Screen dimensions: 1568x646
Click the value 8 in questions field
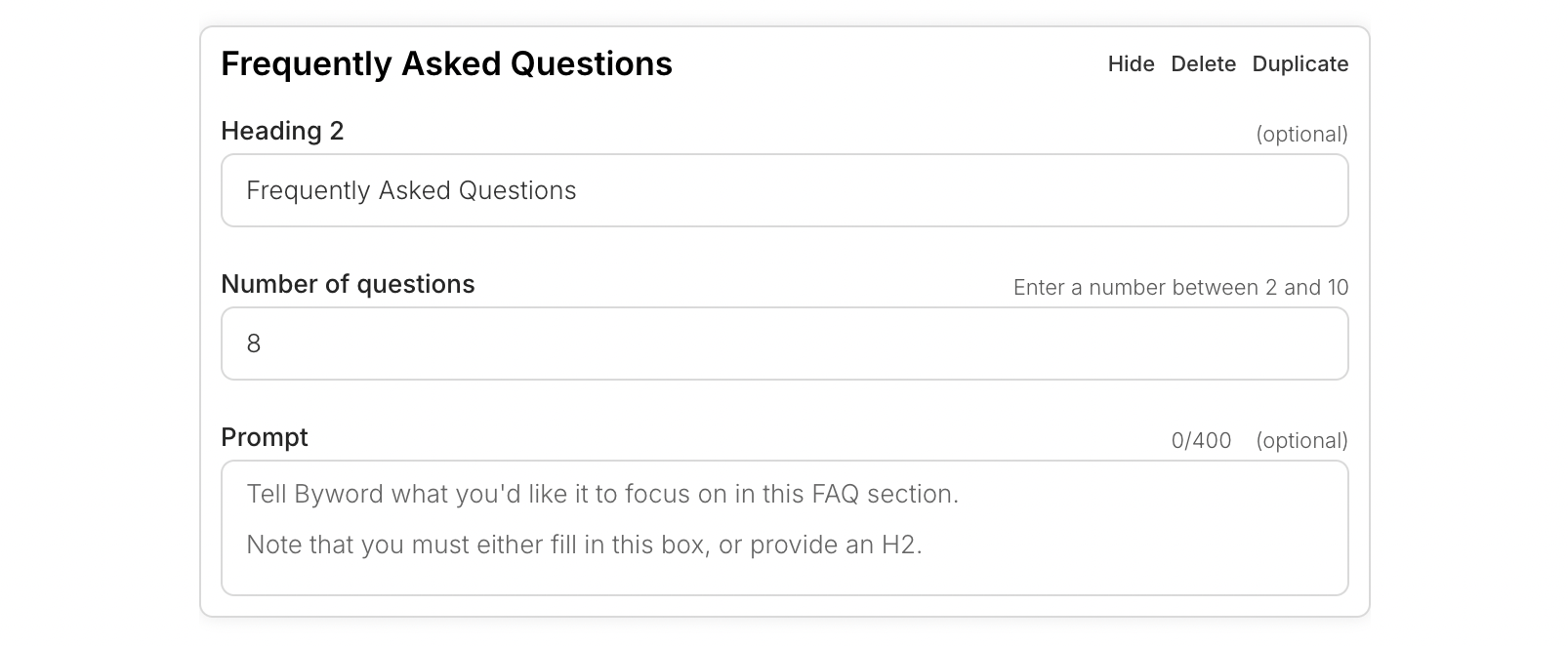254,343
